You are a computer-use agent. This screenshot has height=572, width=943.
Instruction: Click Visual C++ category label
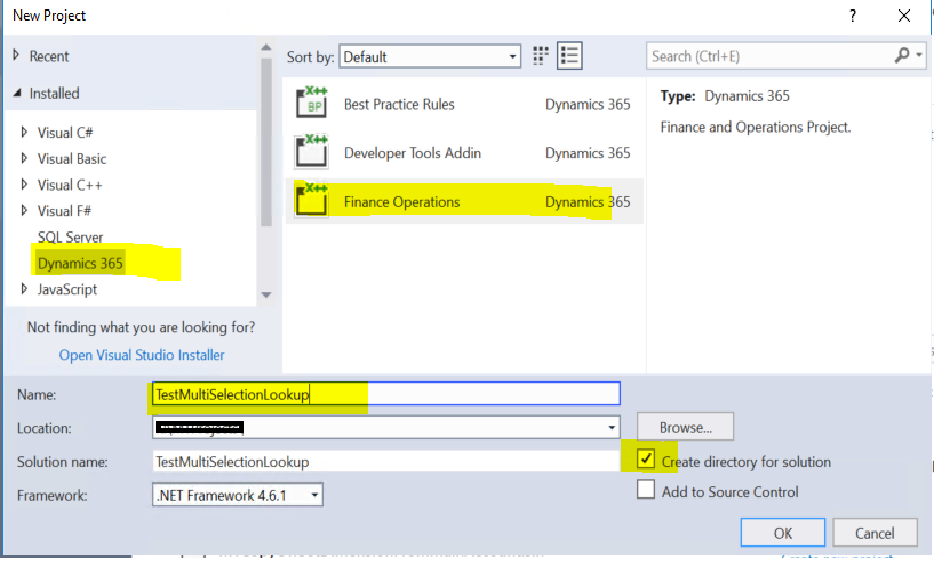pos(70,185)
